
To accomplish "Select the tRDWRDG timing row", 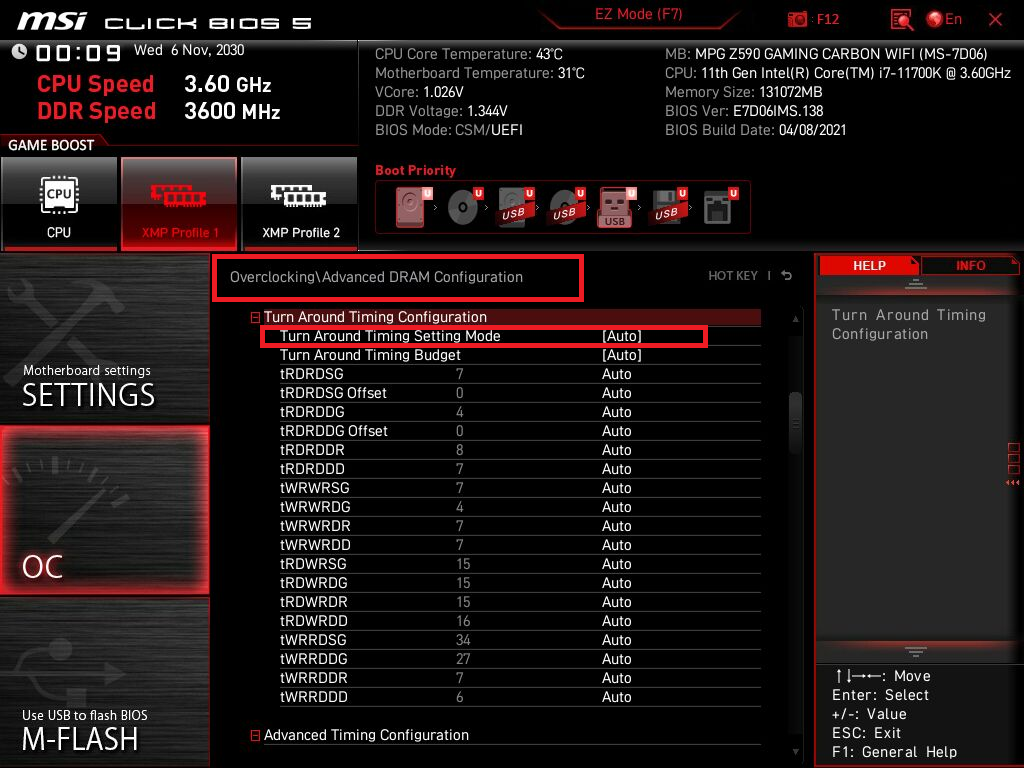I will pos(520,583).
